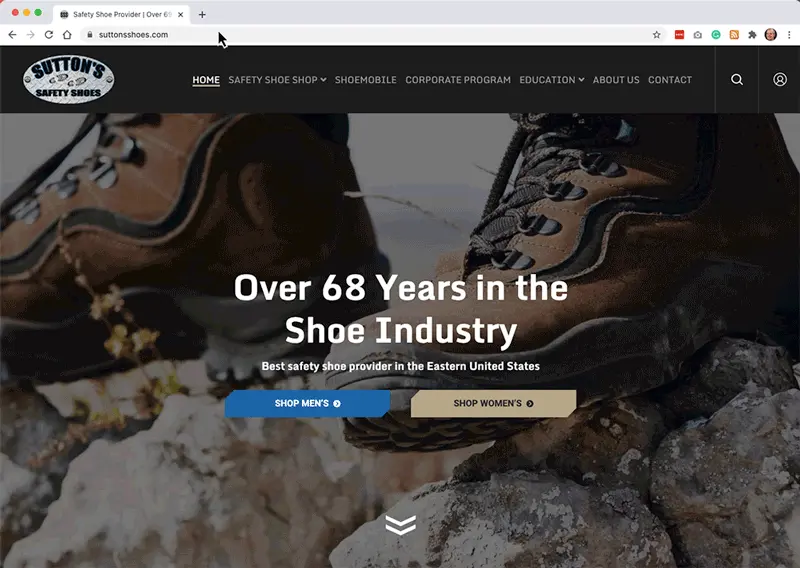The image size is (800, 568).
Task: Click the SHOP WOMEN'S button
Action: tap(493, 404)
